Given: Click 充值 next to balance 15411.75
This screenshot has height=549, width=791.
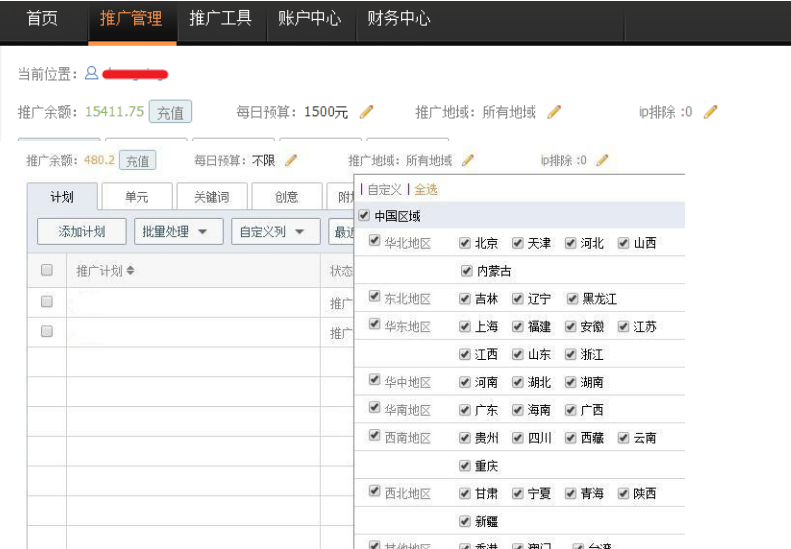Looking at the screenshot, I should click(x=170, y=112).
